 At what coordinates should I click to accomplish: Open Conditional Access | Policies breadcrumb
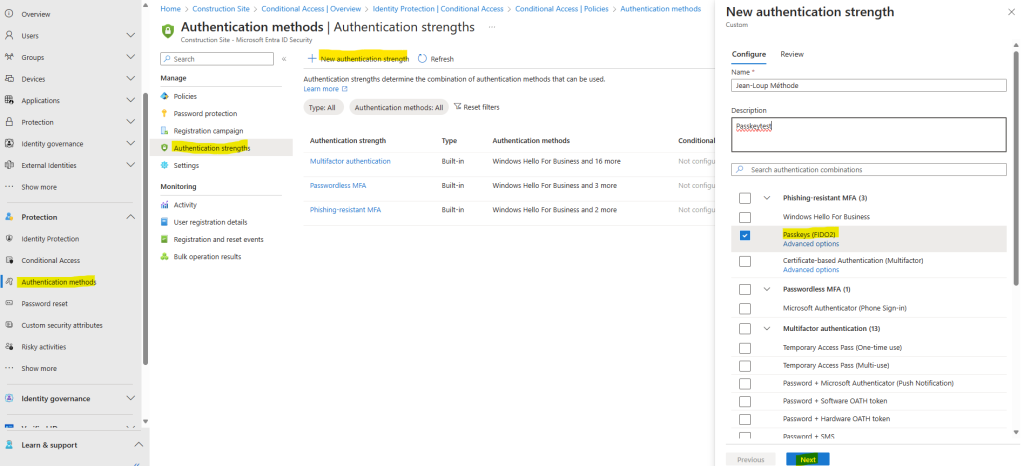[562, 9]
